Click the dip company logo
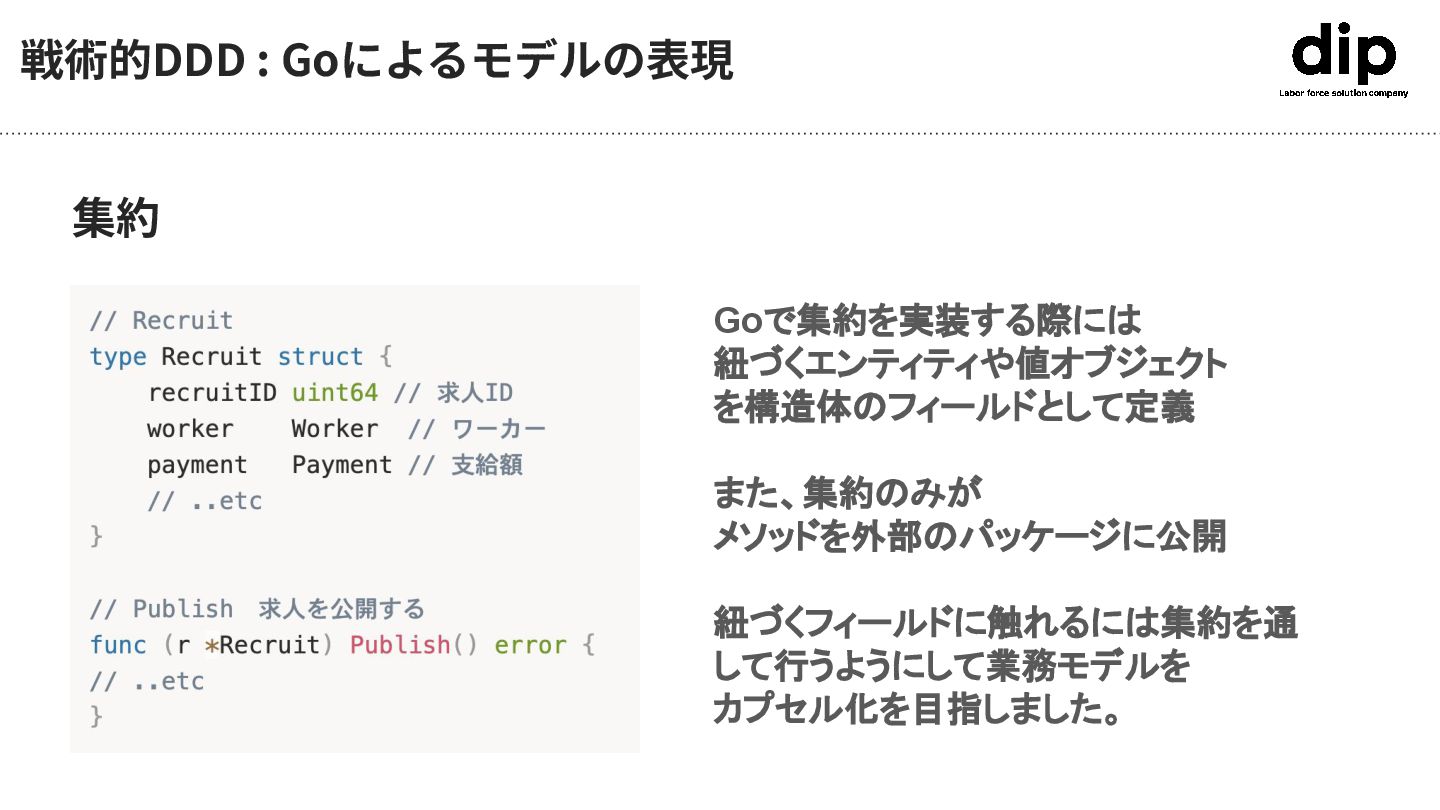The image size is (1440, 810). pos(1343,54)
